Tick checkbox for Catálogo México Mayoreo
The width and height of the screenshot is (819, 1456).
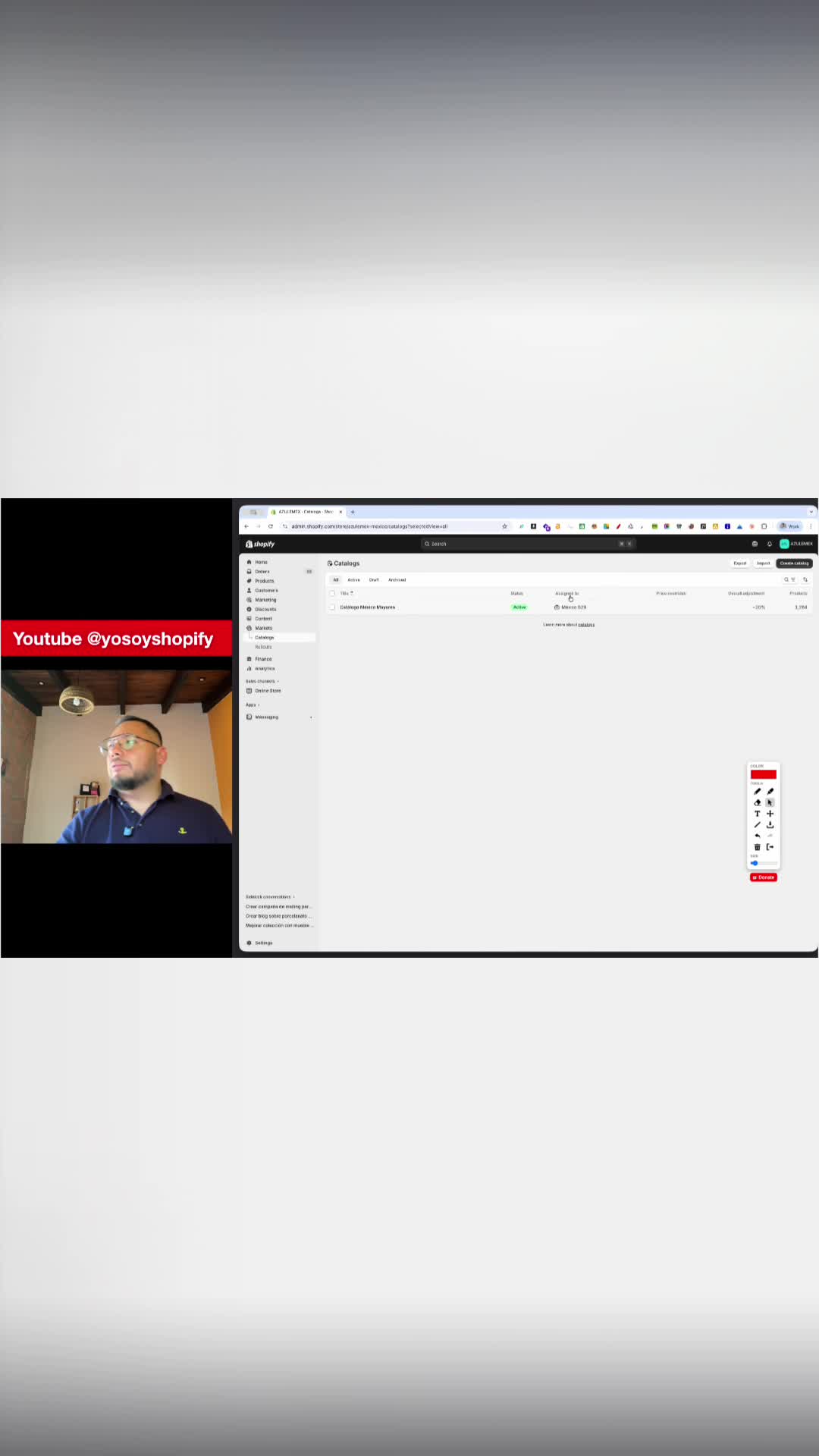332,607
